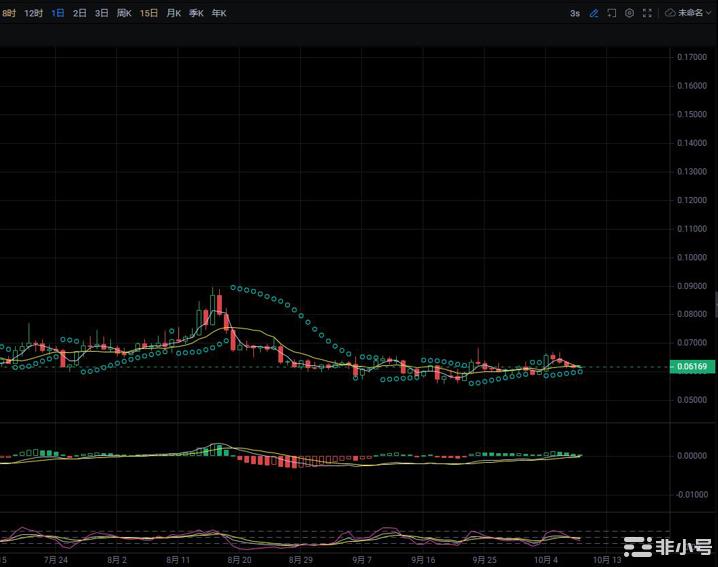The image size is (718, 567).
Task: Toggle the drawing pencil tool
Action: click(594, 13)
